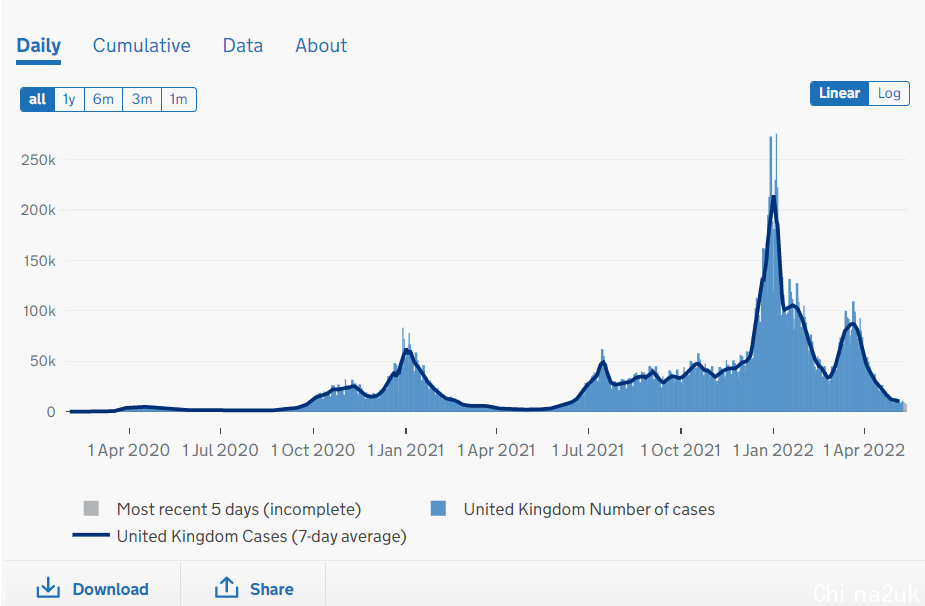Click the Download link text
925x606 pixels.
110,589
